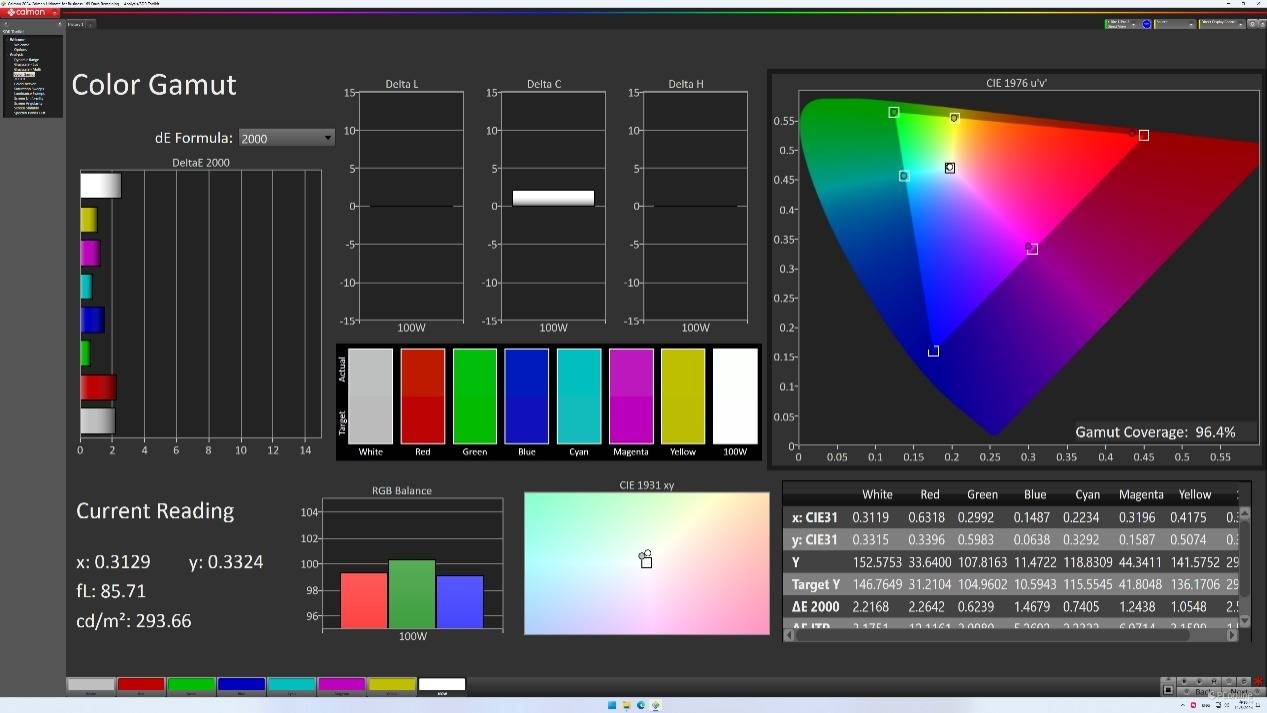This screenshot has width=1267, height=713.
Task: Launch Edge browser from the taskbar
Action: pyautogui.click(x=641, y=705)
